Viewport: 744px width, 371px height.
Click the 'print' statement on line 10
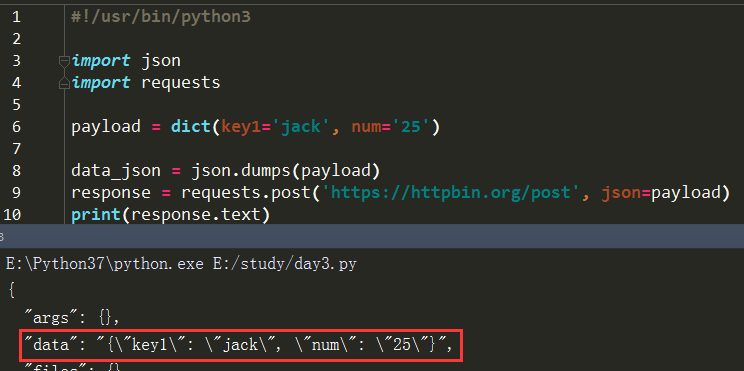pyautogui.click(x=96, y=214)
